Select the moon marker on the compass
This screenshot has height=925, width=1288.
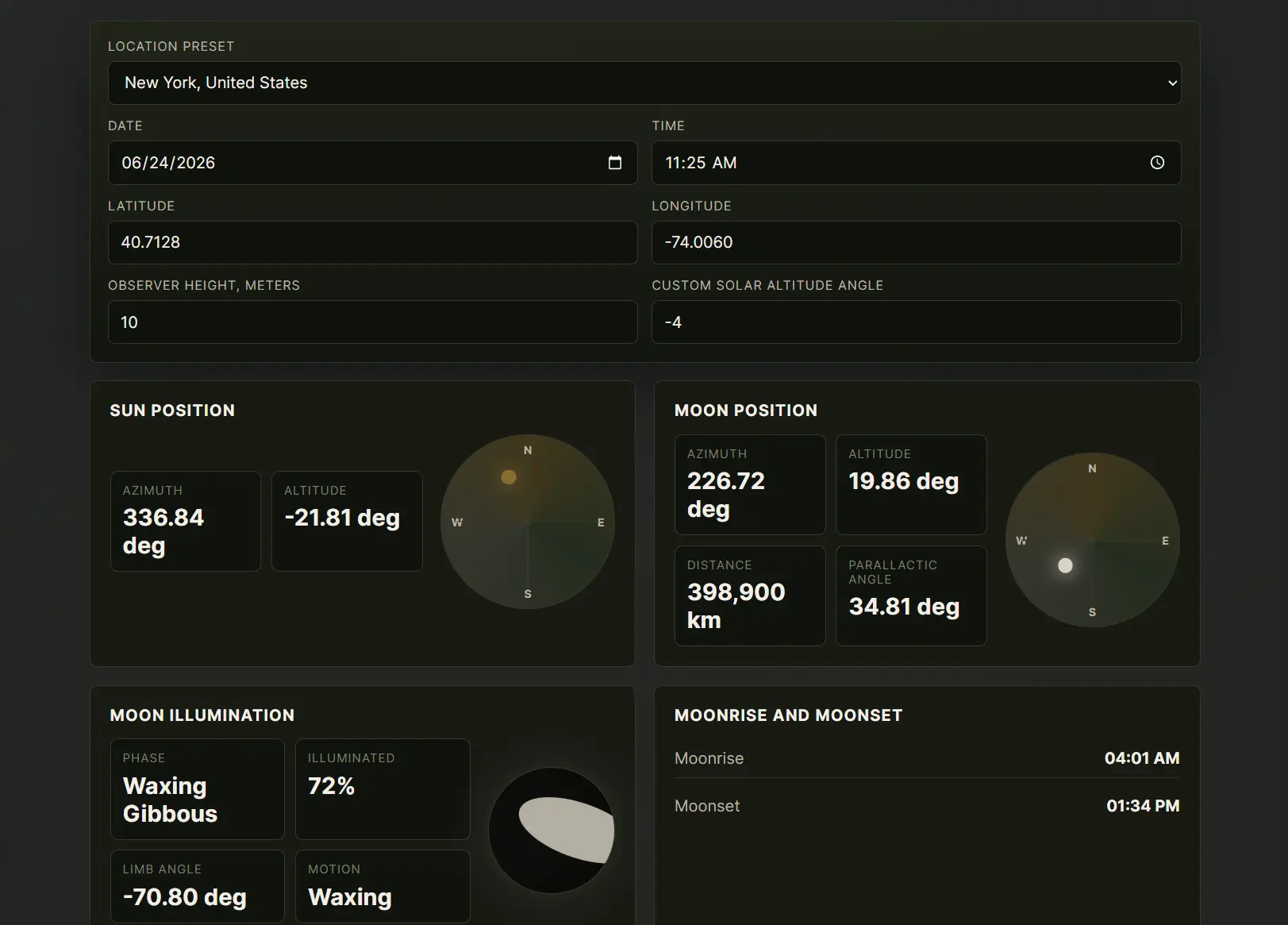click(1066, 565)
